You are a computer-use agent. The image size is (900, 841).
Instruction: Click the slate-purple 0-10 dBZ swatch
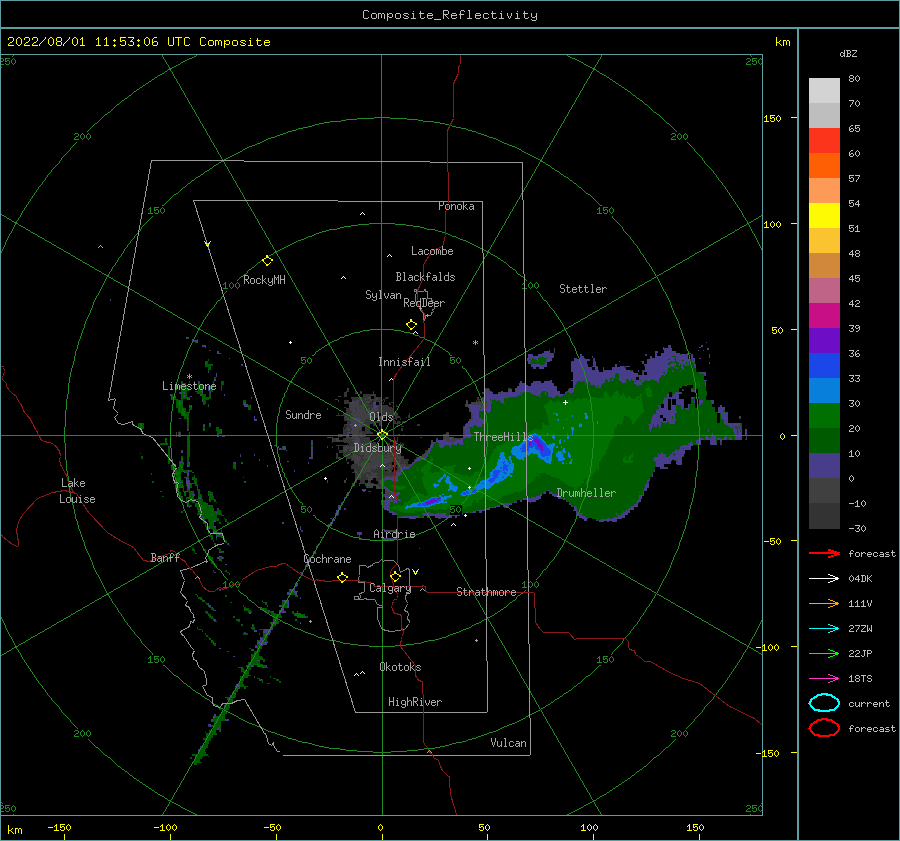(x=824, y=466)
